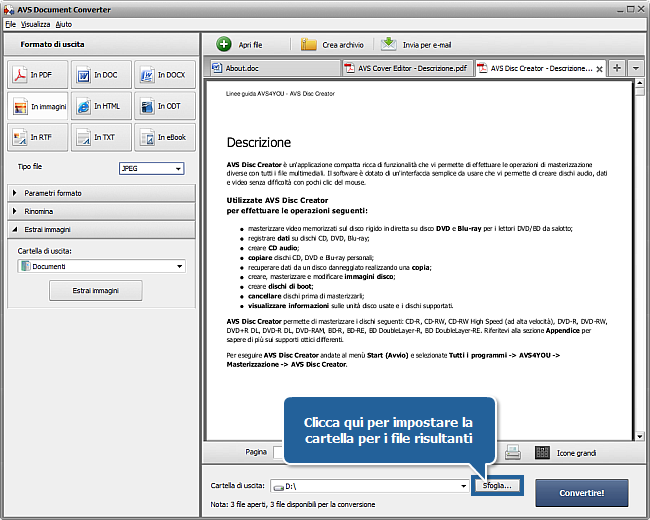
Task: Pick In RTF output format
Action: (x=37, y=137)
